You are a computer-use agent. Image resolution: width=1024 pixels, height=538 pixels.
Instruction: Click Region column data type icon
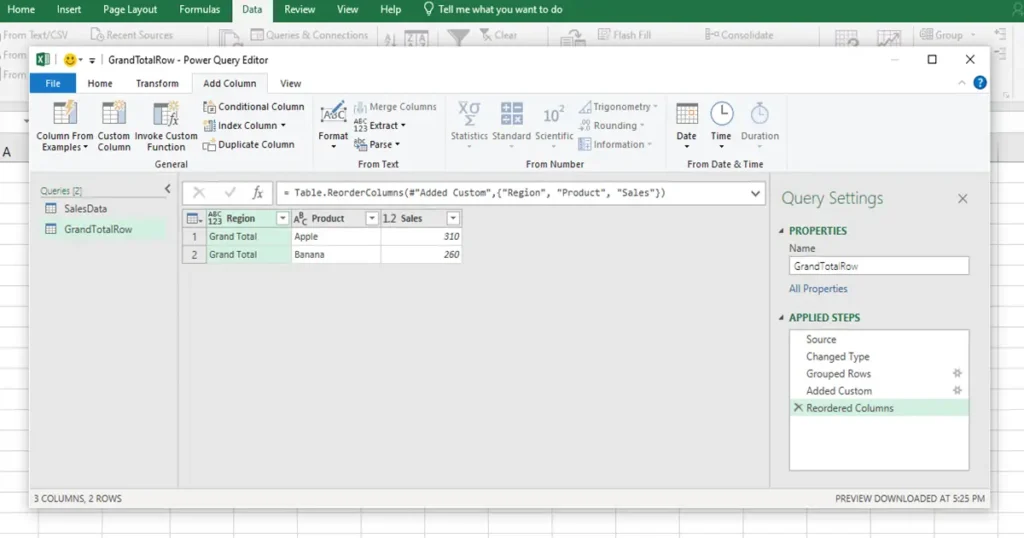click(x=215, y=218)
